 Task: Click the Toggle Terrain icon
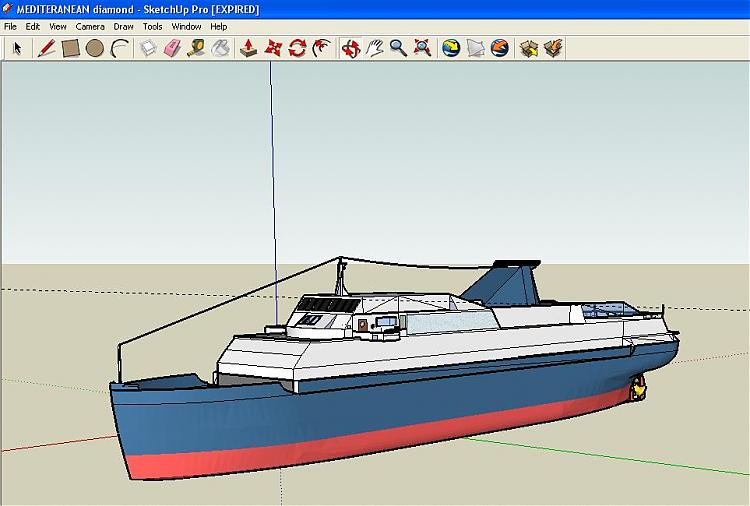[x=475, y=48]
